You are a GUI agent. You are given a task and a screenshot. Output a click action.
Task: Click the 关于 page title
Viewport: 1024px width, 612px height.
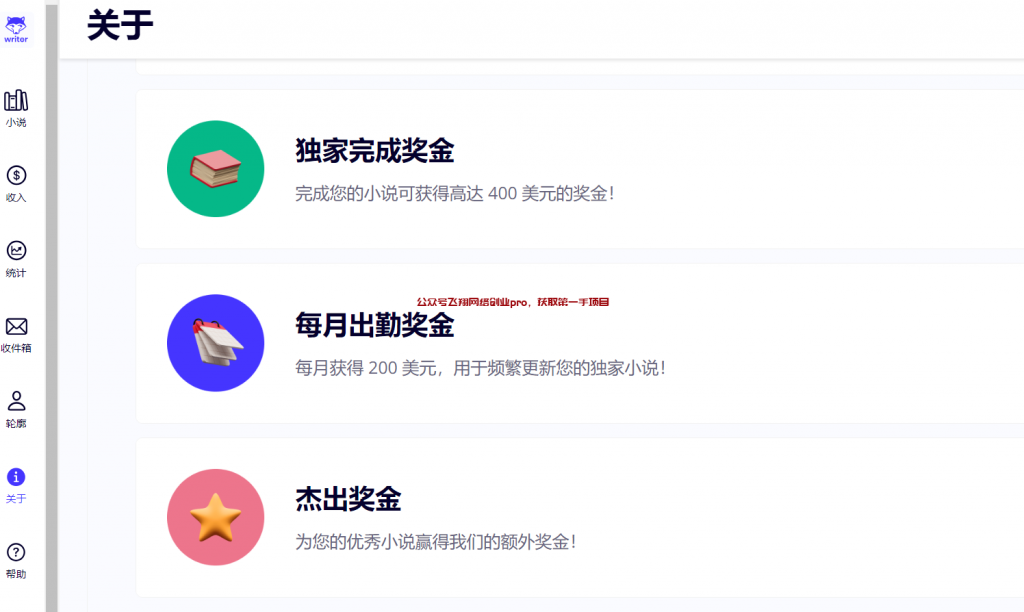(x=120, y=25)
